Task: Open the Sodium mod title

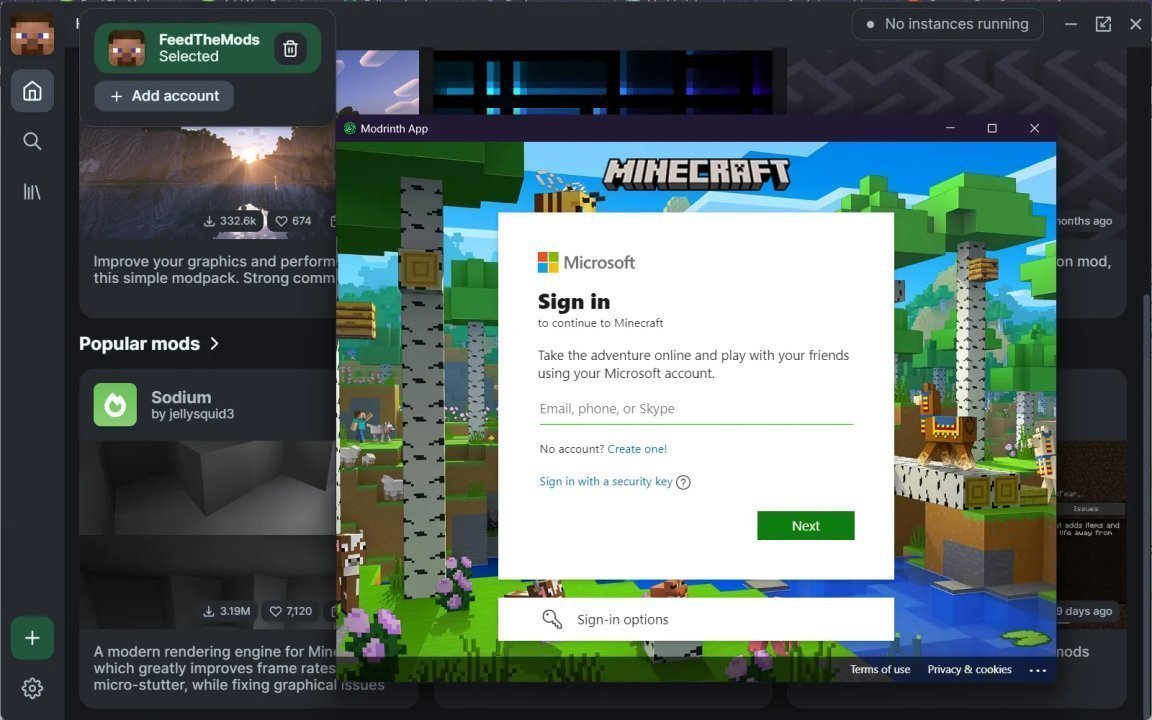Action: (x=181, y=397)
